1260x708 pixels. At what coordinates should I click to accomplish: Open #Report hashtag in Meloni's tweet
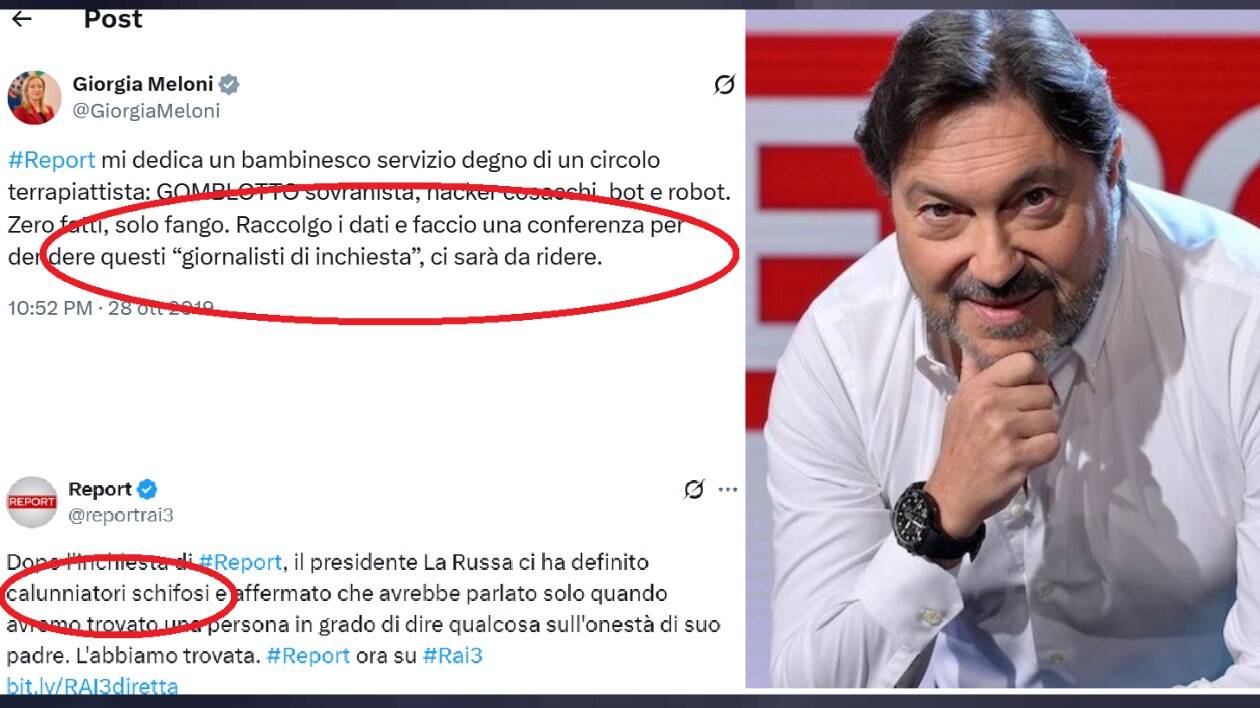pyautogui.click(x=51, y=160)
